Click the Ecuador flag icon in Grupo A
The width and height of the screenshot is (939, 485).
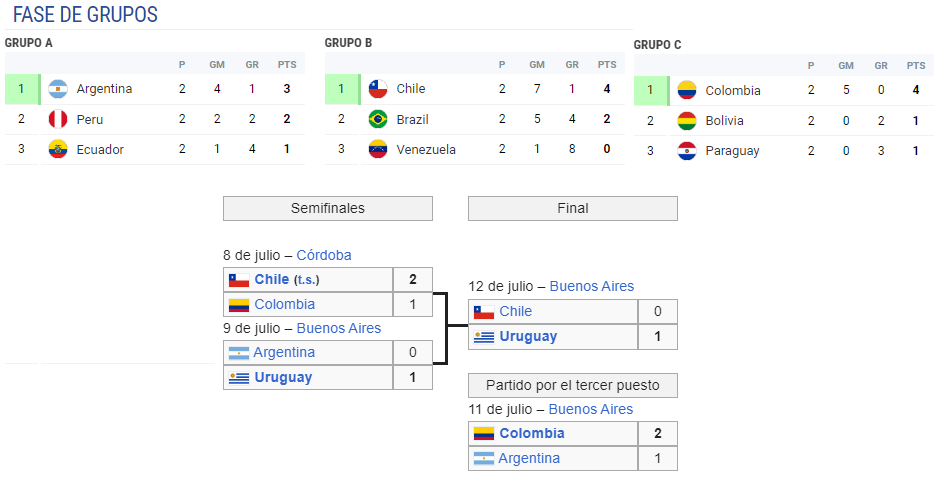[x=58, y=149]
